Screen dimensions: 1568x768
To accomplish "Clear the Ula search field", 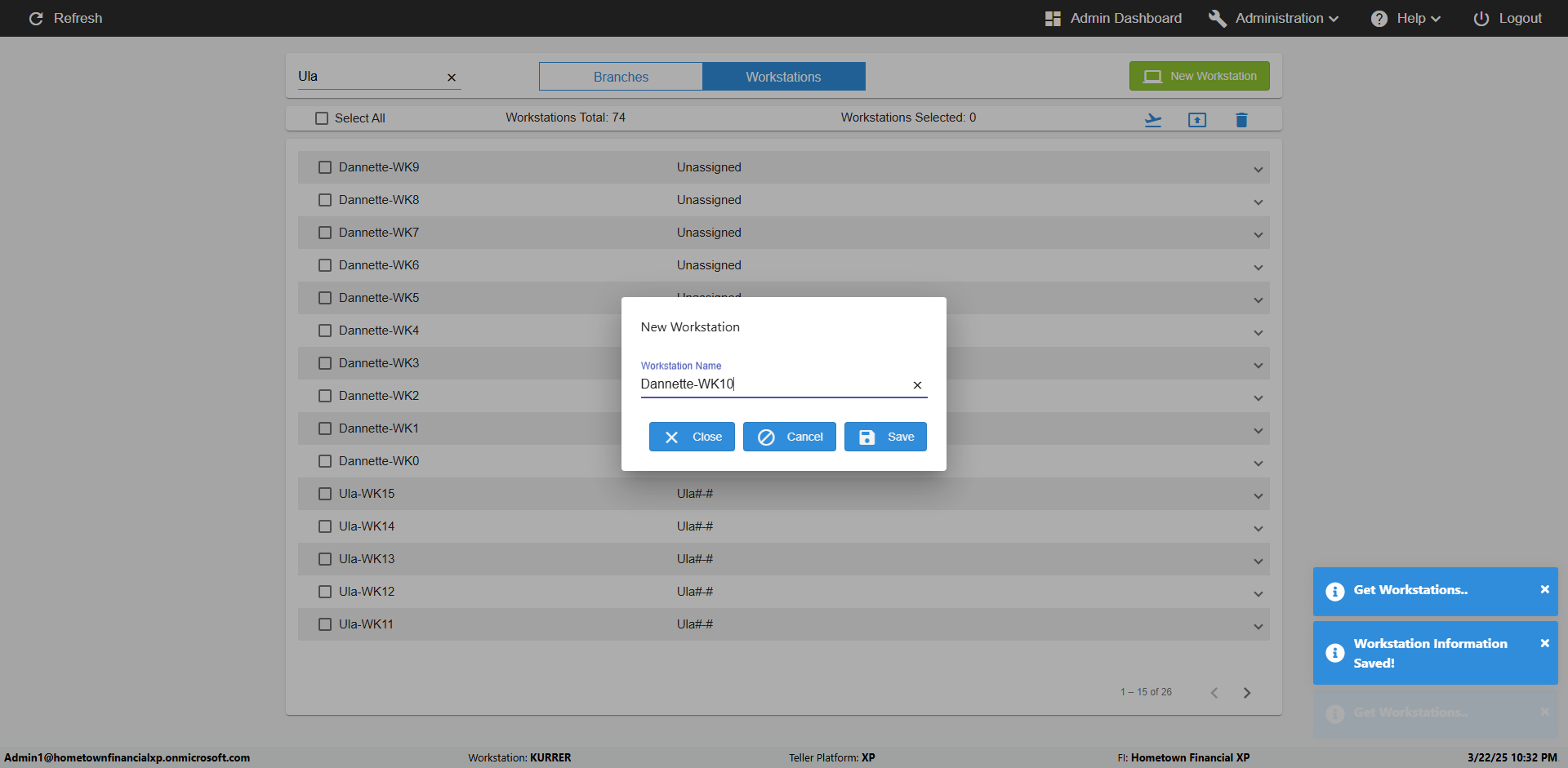I will pos(452,78).
